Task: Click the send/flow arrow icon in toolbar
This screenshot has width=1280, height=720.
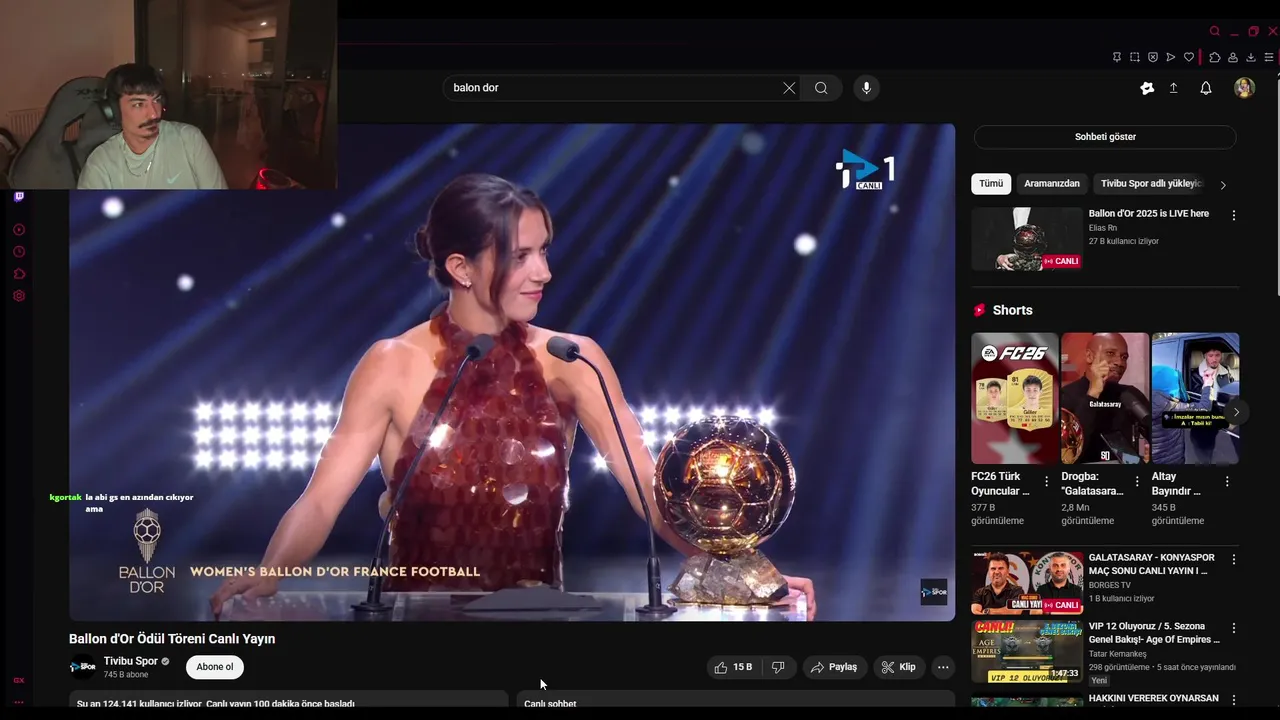Action: tap(1171, 58)
